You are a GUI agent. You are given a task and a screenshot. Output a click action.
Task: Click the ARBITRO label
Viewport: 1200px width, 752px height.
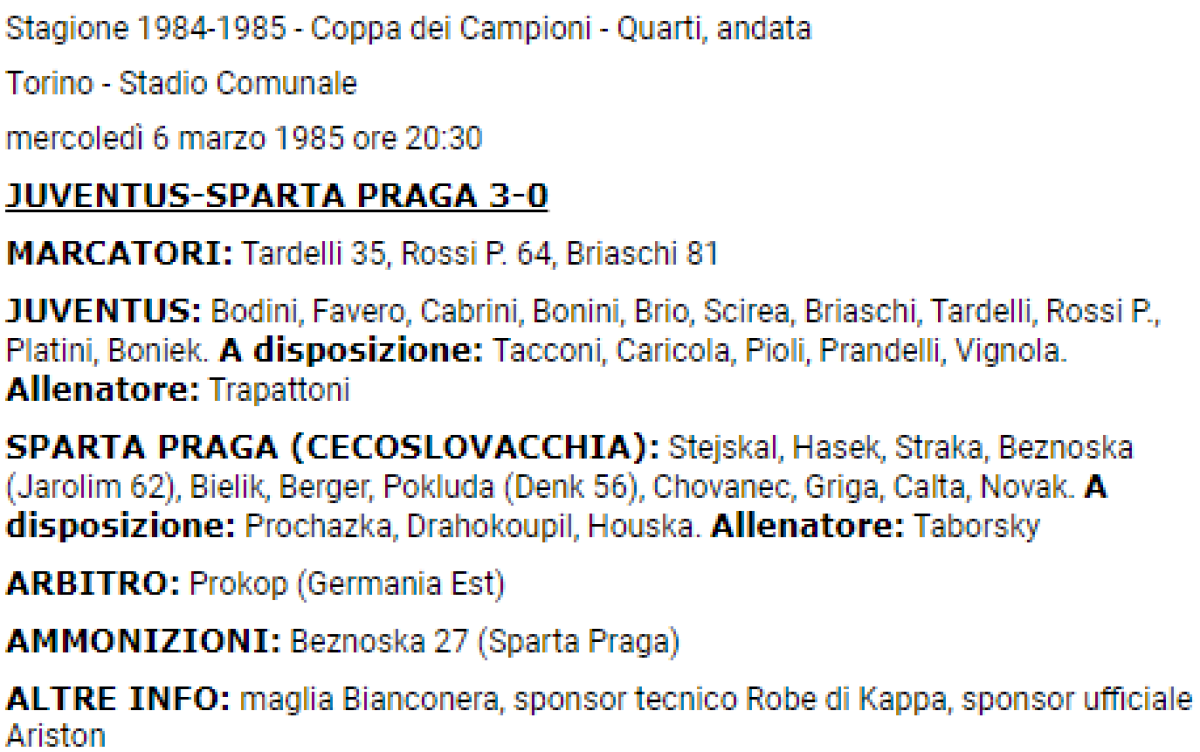click(91, 583)
